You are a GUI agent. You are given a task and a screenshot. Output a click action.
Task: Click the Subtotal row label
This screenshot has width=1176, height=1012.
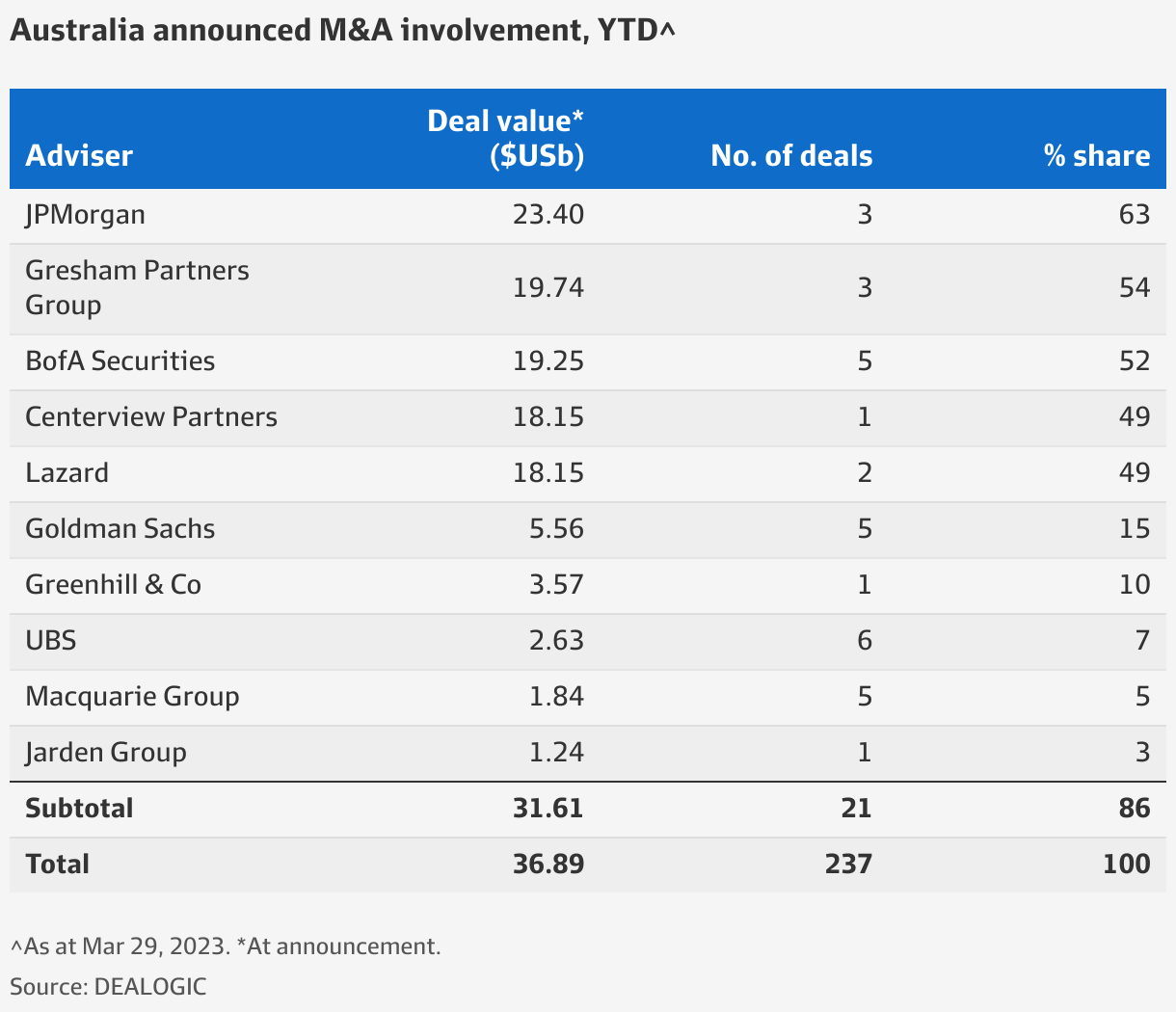[79, 808]
